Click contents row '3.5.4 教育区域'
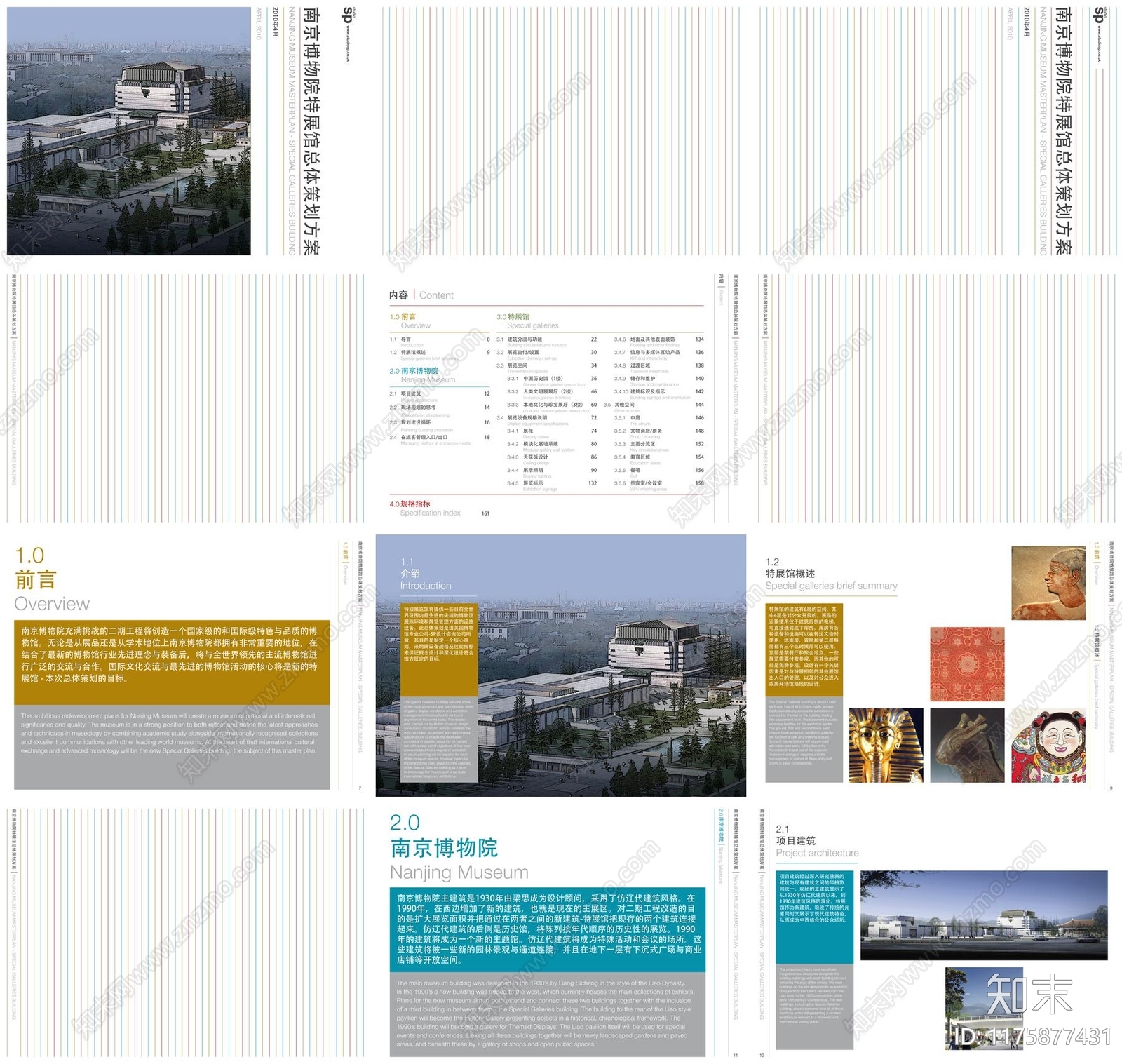The image size is (1122, 1064). click(659, 457)
